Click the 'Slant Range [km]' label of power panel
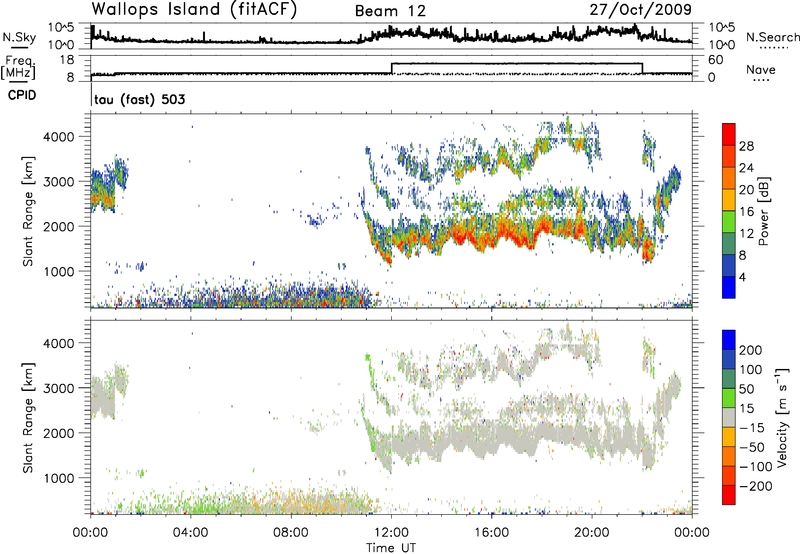The image size is (800, 554). click(x=28, y=211)
